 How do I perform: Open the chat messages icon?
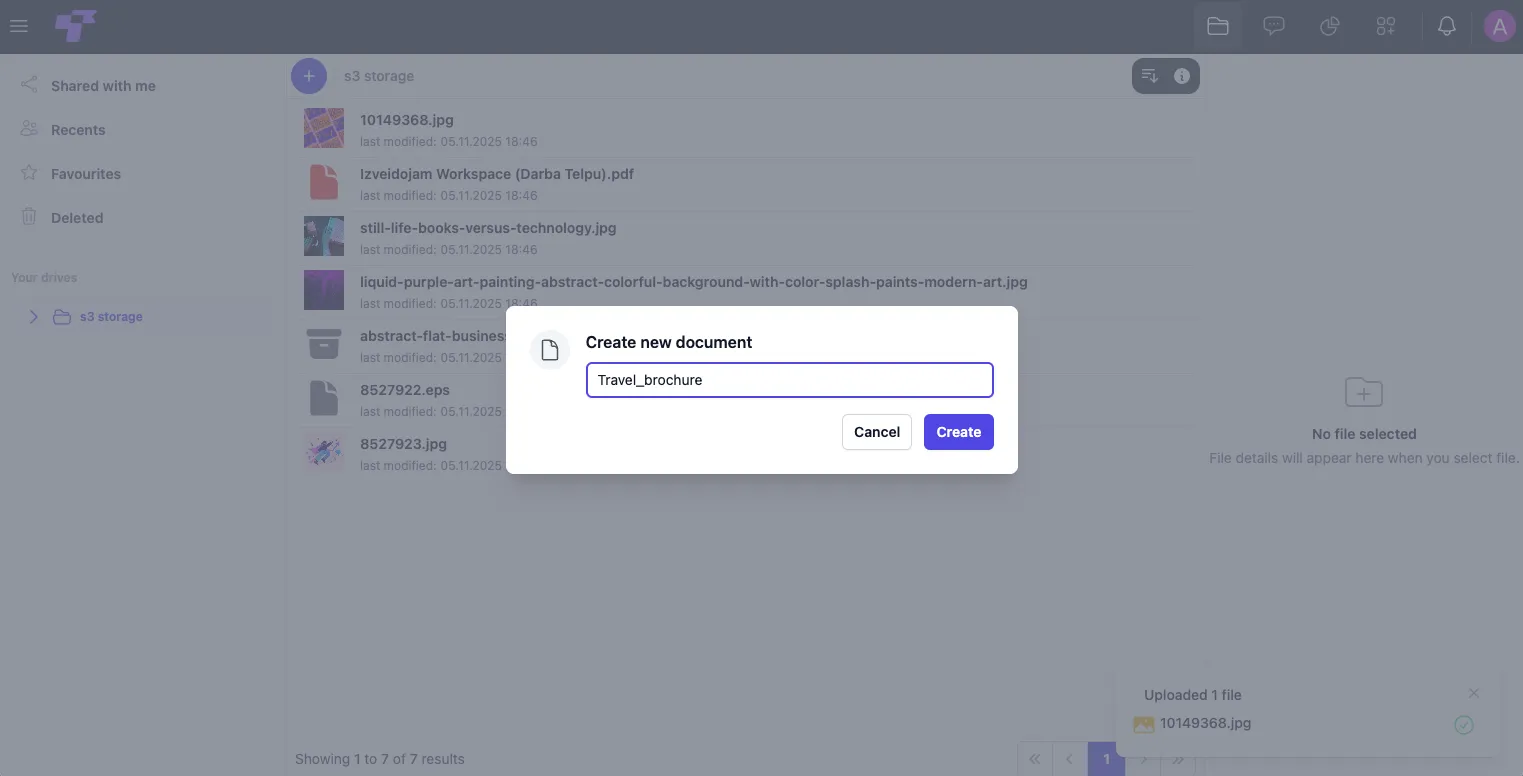click(1273, 27)
